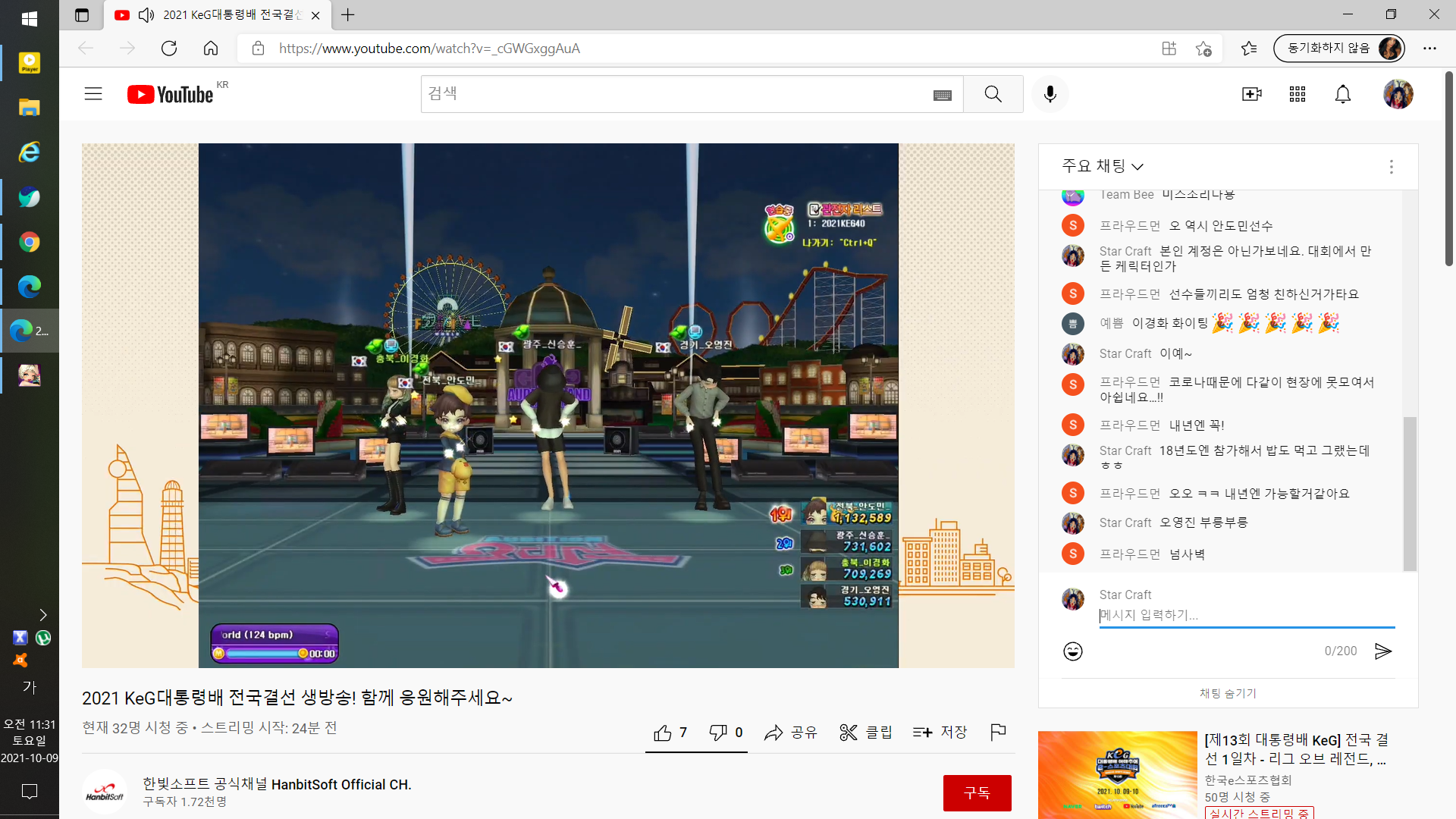The width and height of the screenshot is (1456, 819).
Task: Open the 동기화하지 않음 profile button
Action: [x=1339, y=49]
